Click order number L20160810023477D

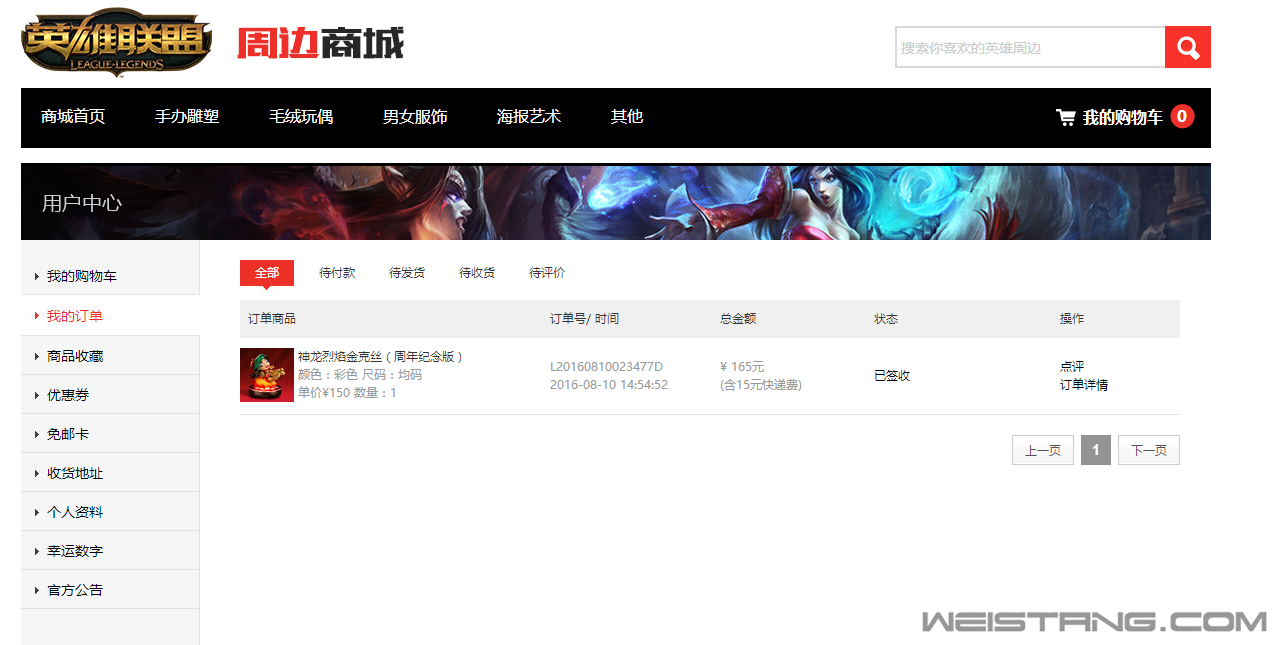point(606,367)
